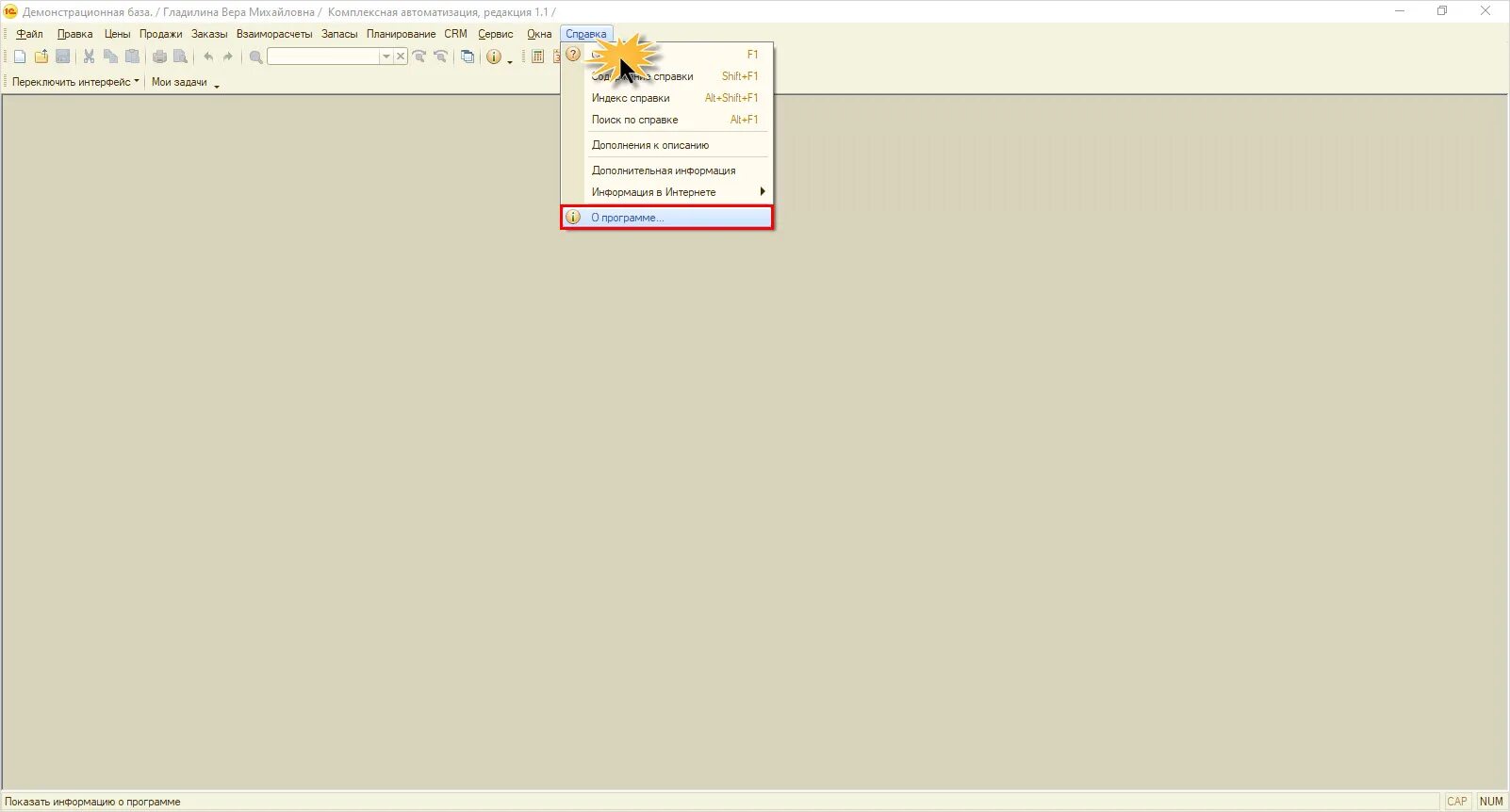Screen dimensions: 1510x812
Task: Select Дополнительная информация entry
Action: (667, 171)
